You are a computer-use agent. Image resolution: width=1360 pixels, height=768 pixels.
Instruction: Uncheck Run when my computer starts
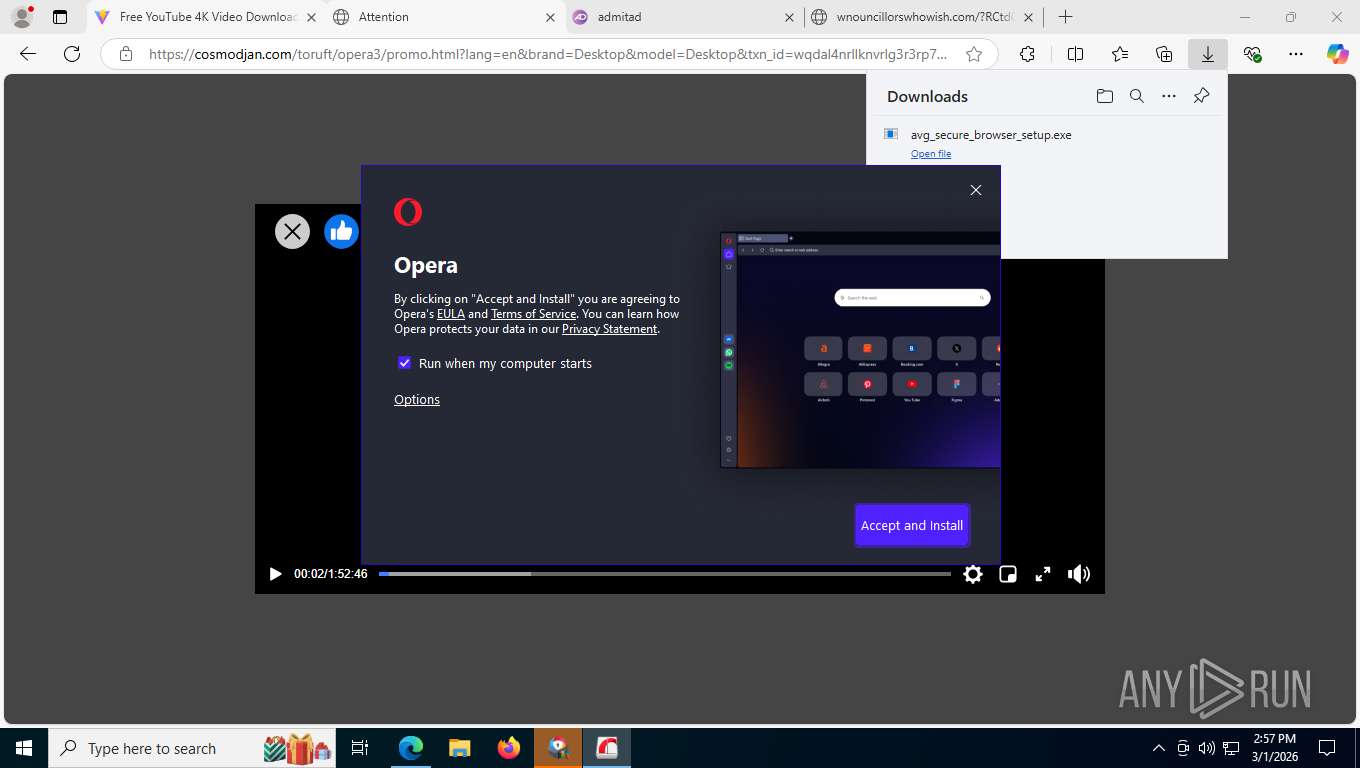[404, 363]
